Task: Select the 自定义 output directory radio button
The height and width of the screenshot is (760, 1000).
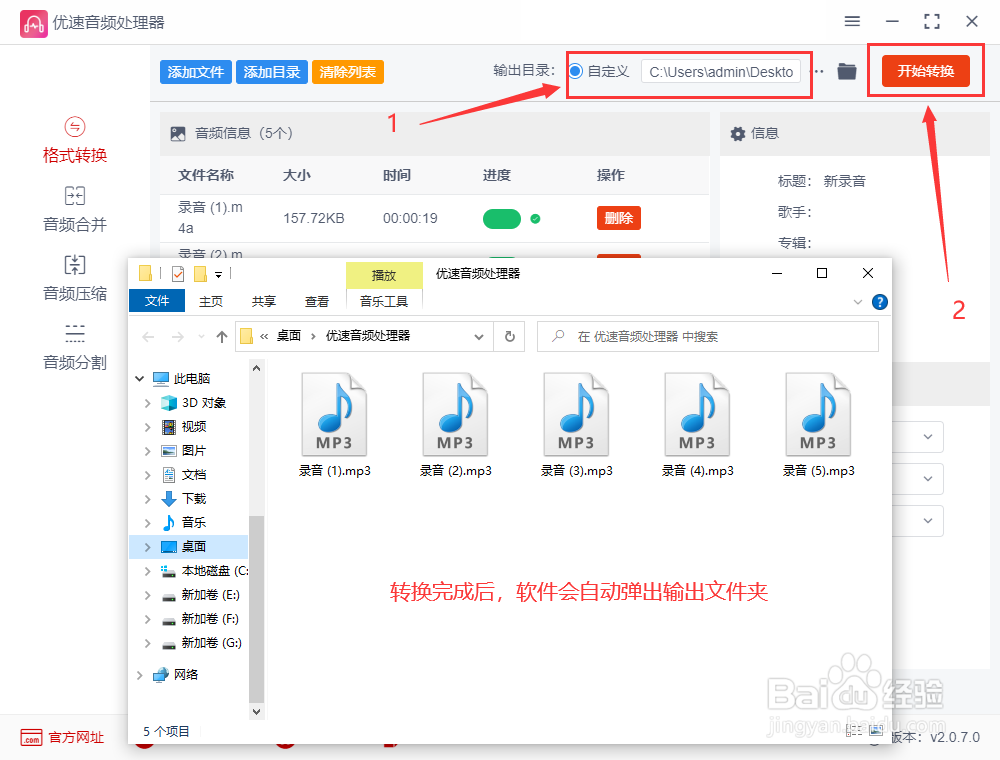Action: 575,71
